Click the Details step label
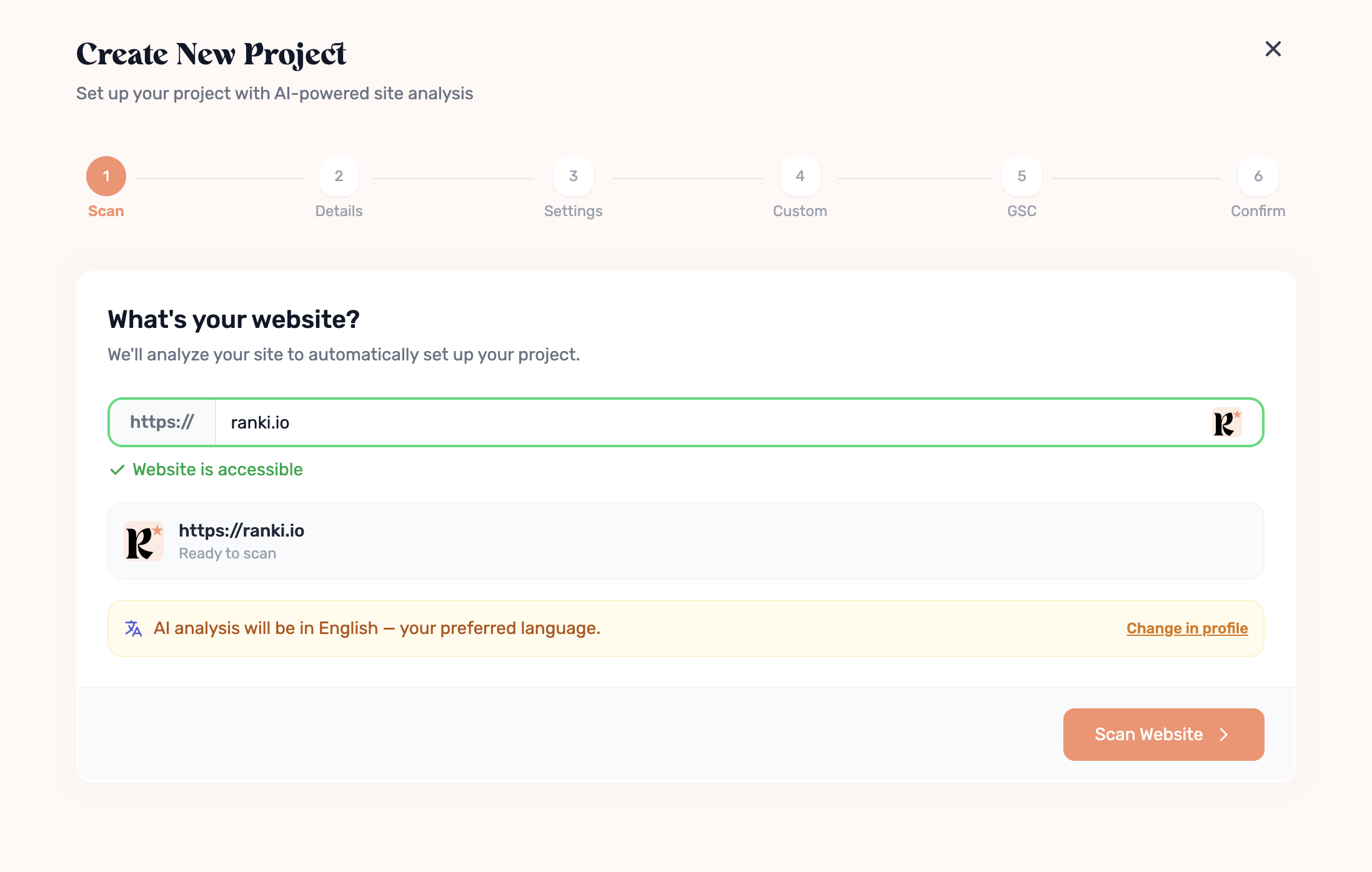 click(x=339, y=211)
